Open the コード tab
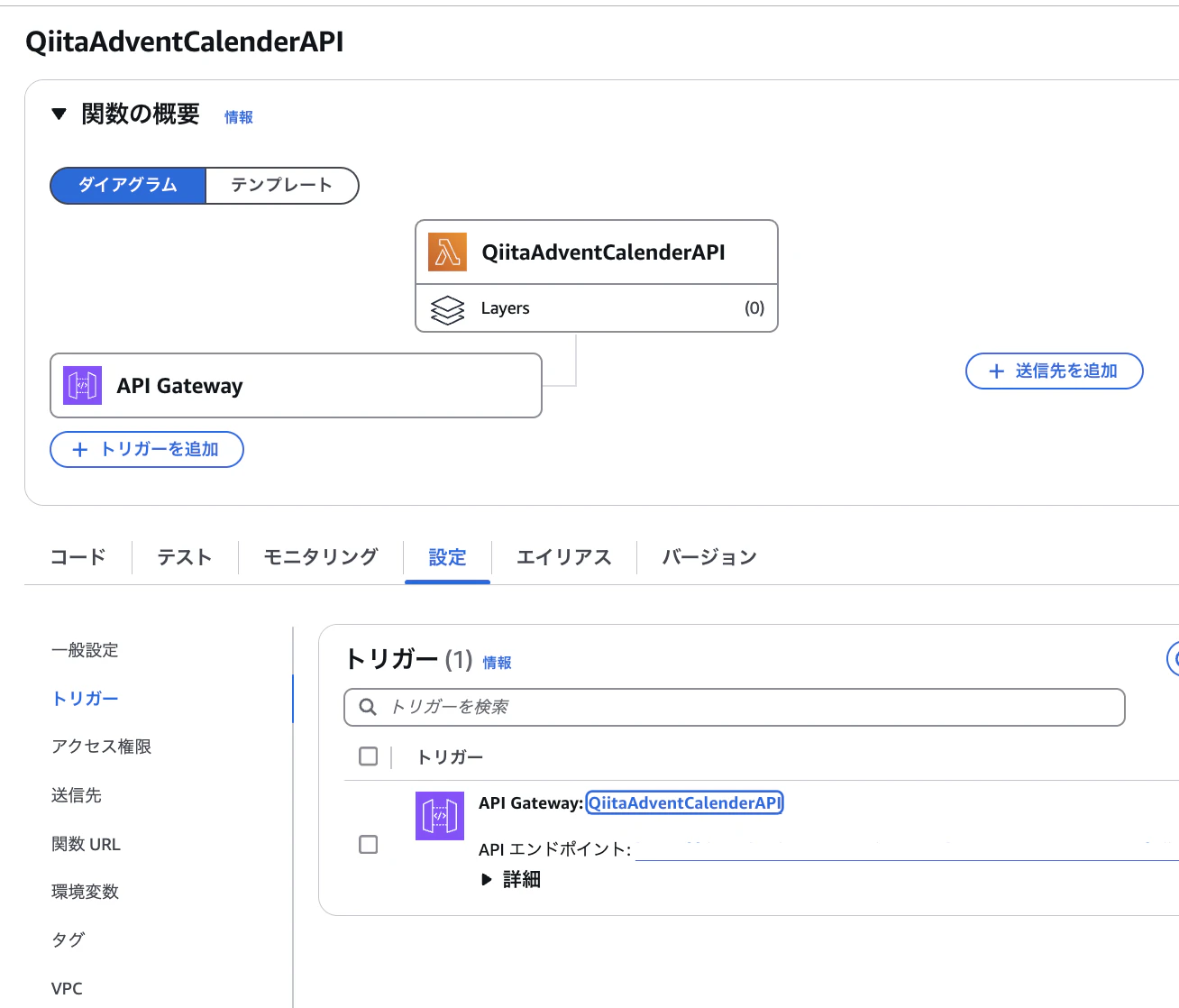1179x1008 pixels. click(78, 557)
